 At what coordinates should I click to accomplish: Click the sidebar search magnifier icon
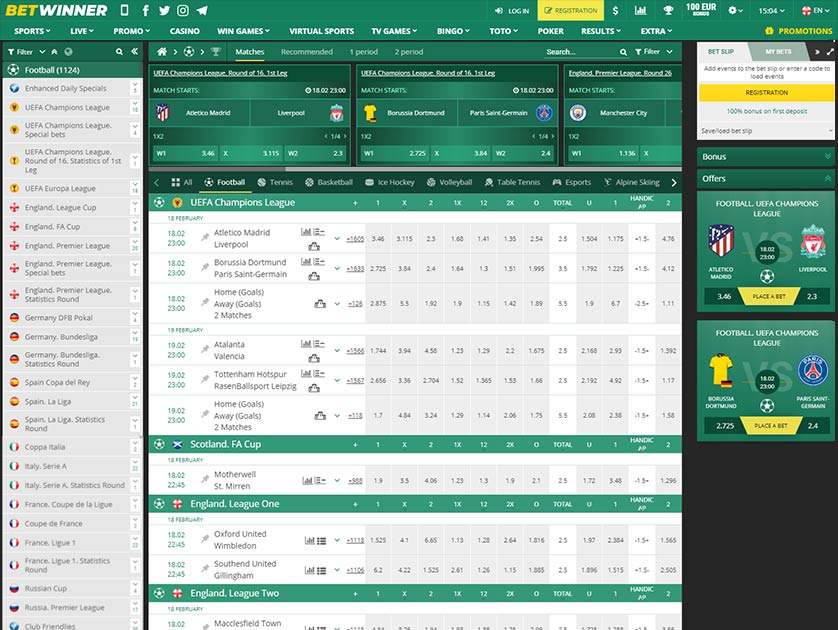(119, 52)
